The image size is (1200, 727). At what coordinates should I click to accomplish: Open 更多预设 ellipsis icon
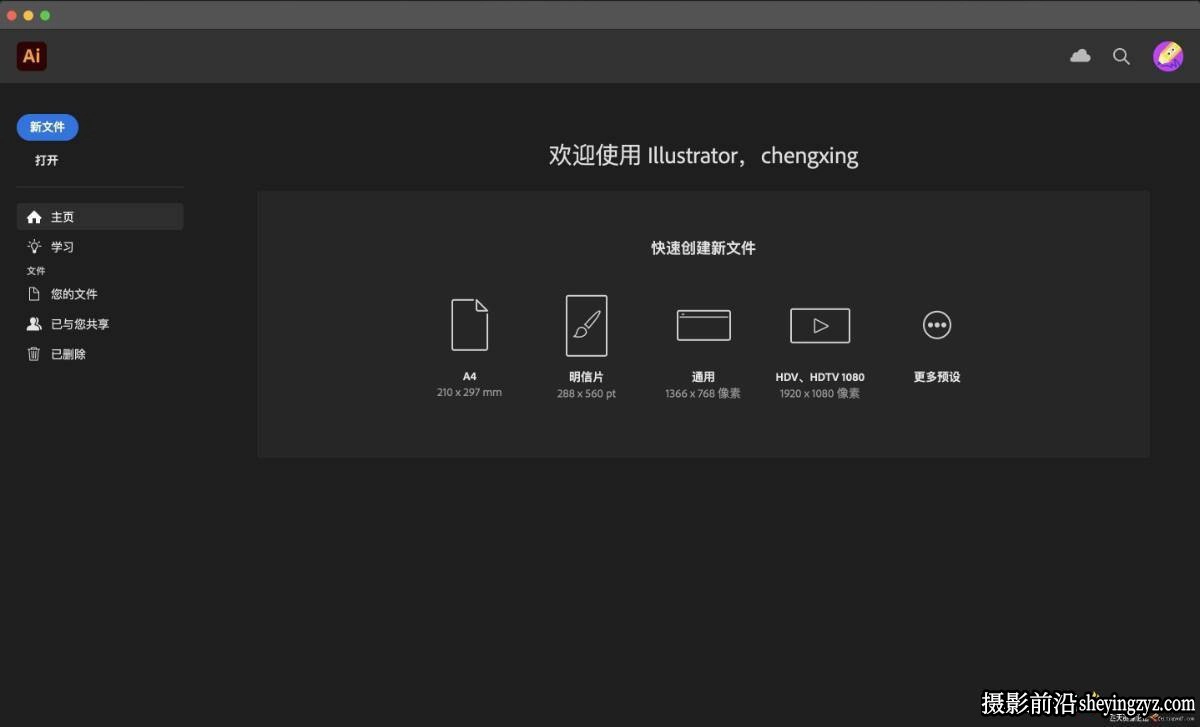tap(937, 325)
